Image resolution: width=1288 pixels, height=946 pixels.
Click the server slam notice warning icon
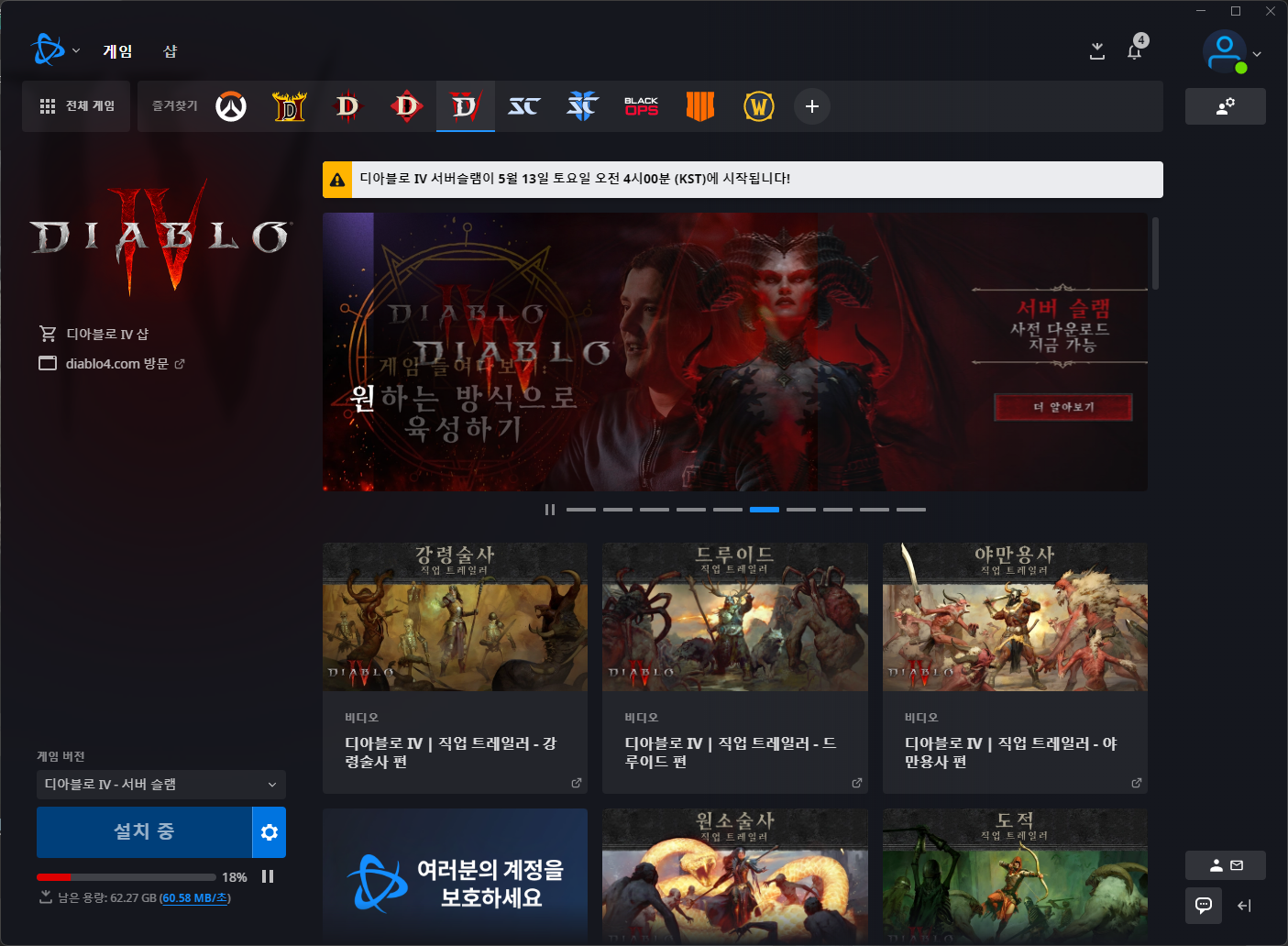pyautogui.click(x=337, y=180)
